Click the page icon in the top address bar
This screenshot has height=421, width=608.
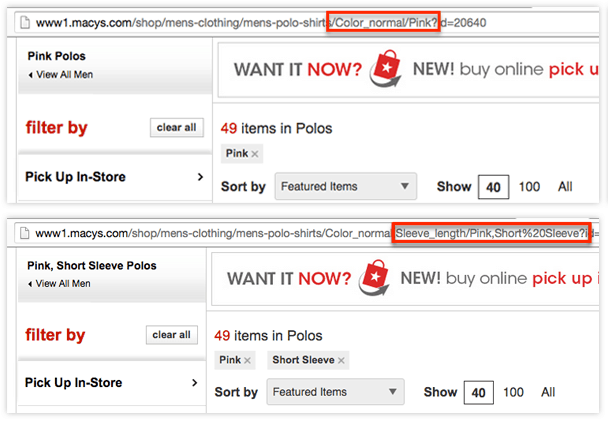coord(25,23)
